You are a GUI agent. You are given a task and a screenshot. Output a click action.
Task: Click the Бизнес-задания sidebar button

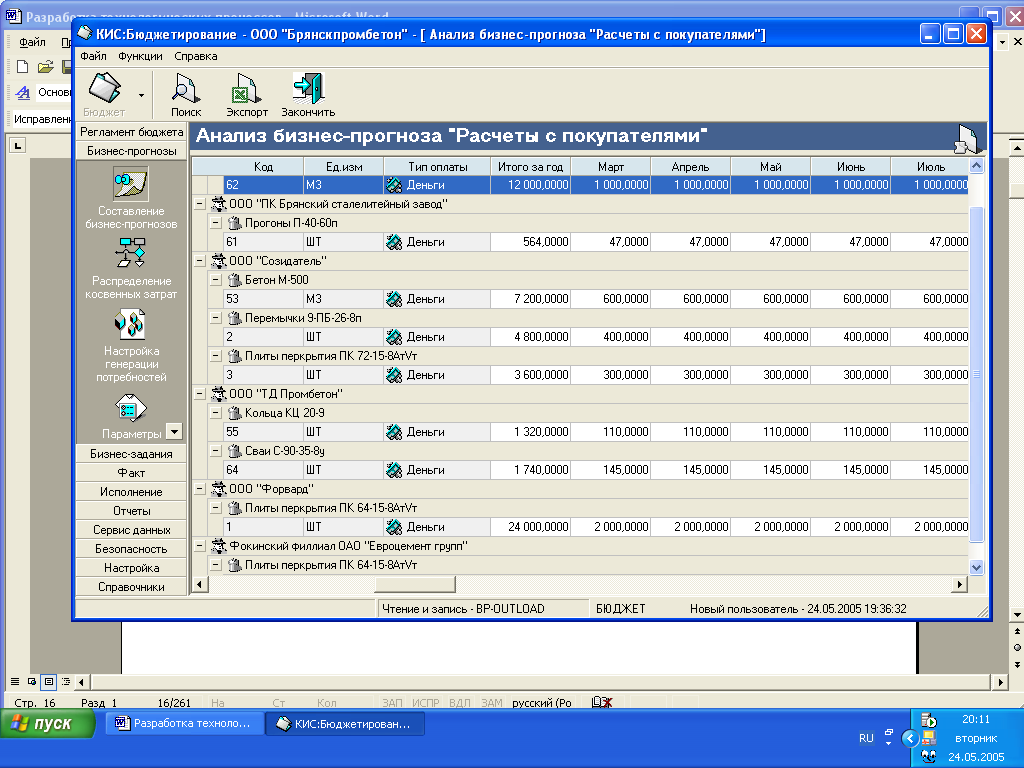131,454
